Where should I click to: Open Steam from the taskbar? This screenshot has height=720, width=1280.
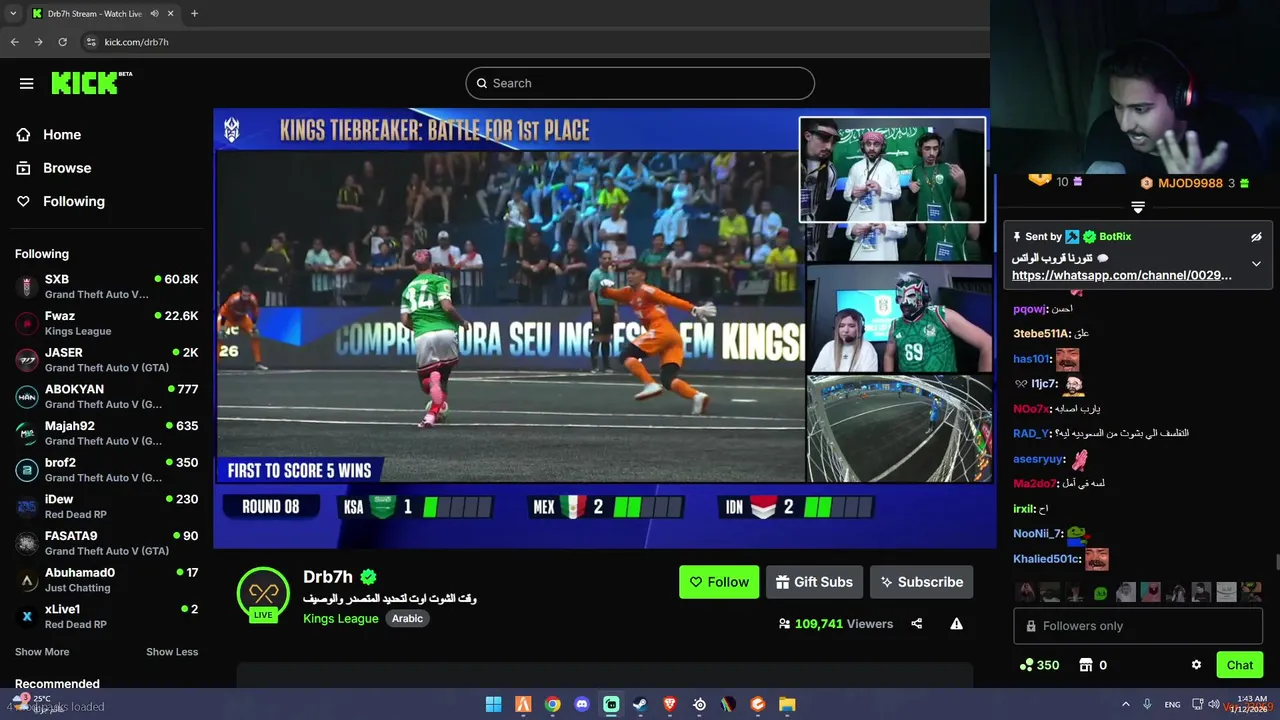(x=640, y=705)
